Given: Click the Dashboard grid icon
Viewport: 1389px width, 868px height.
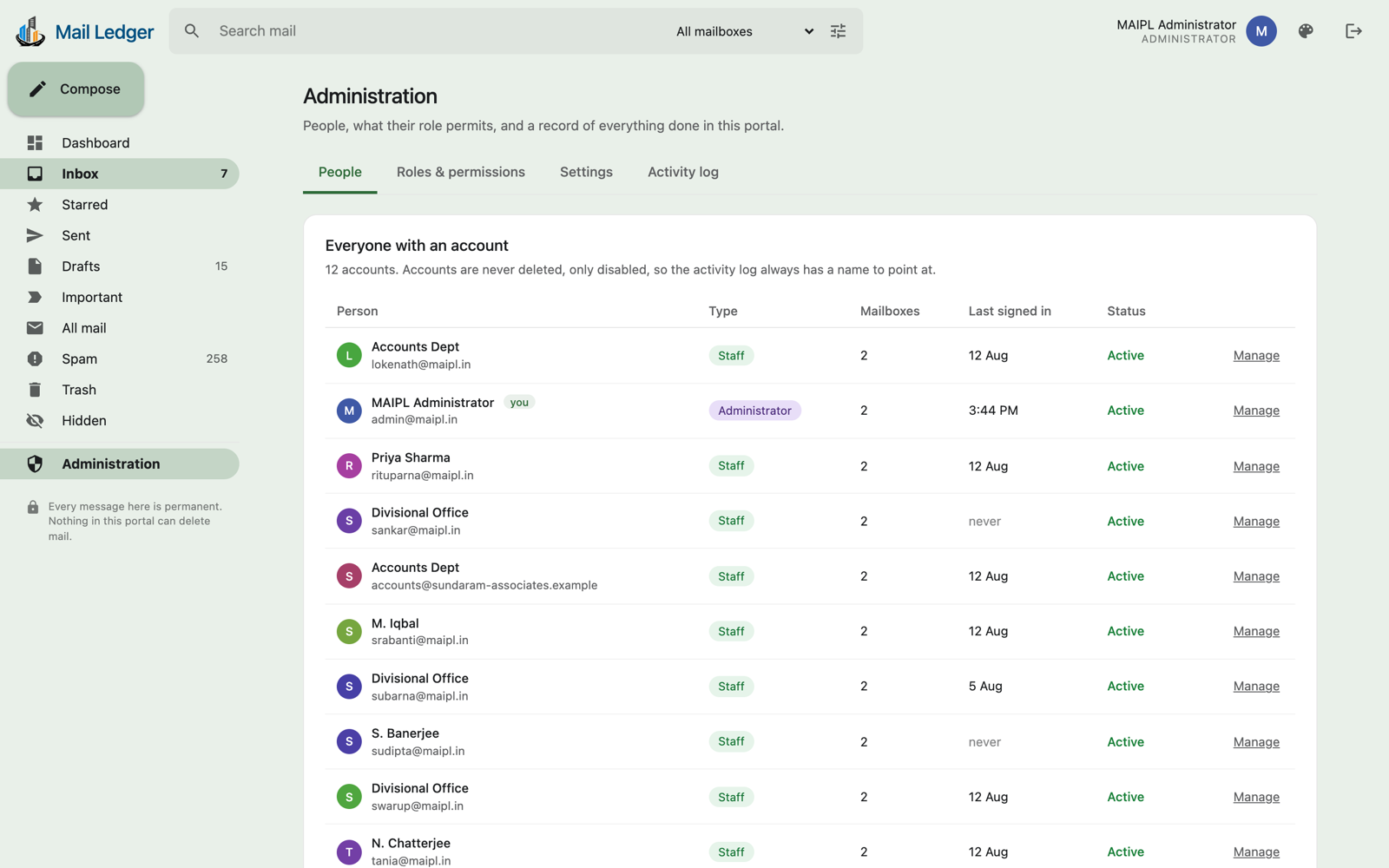Looking at the screenshot, I should (x=35, y=142).
